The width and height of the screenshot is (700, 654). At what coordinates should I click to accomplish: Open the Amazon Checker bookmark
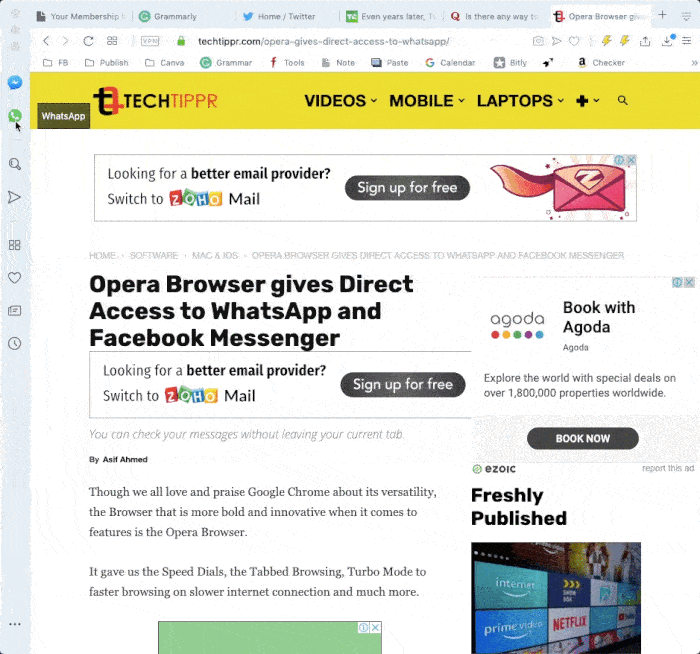pyautogui.click(x=601, y=63)
